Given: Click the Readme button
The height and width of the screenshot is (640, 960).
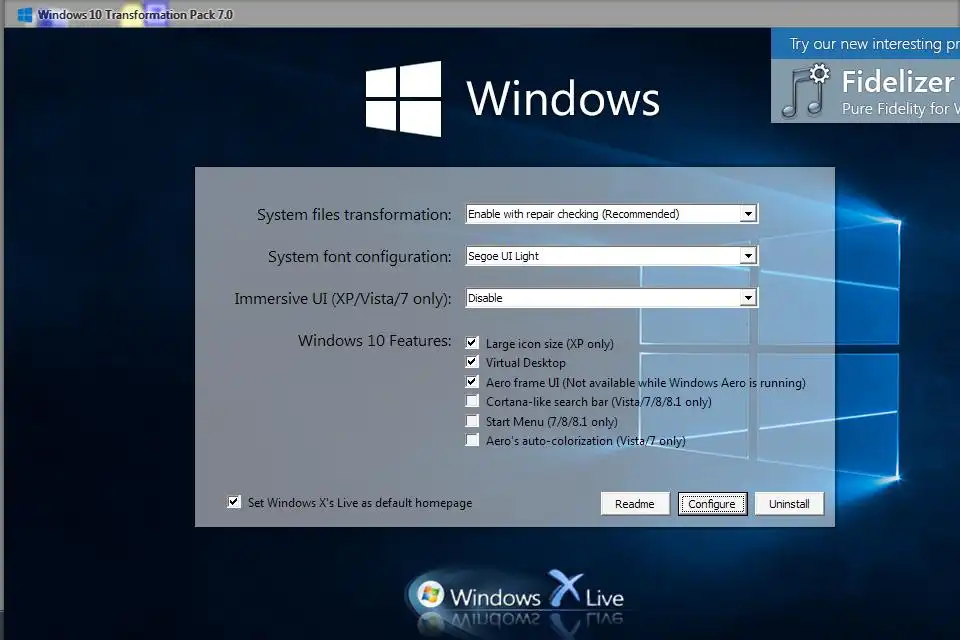Looking at the screenshot, I should (x=635, y=503).
